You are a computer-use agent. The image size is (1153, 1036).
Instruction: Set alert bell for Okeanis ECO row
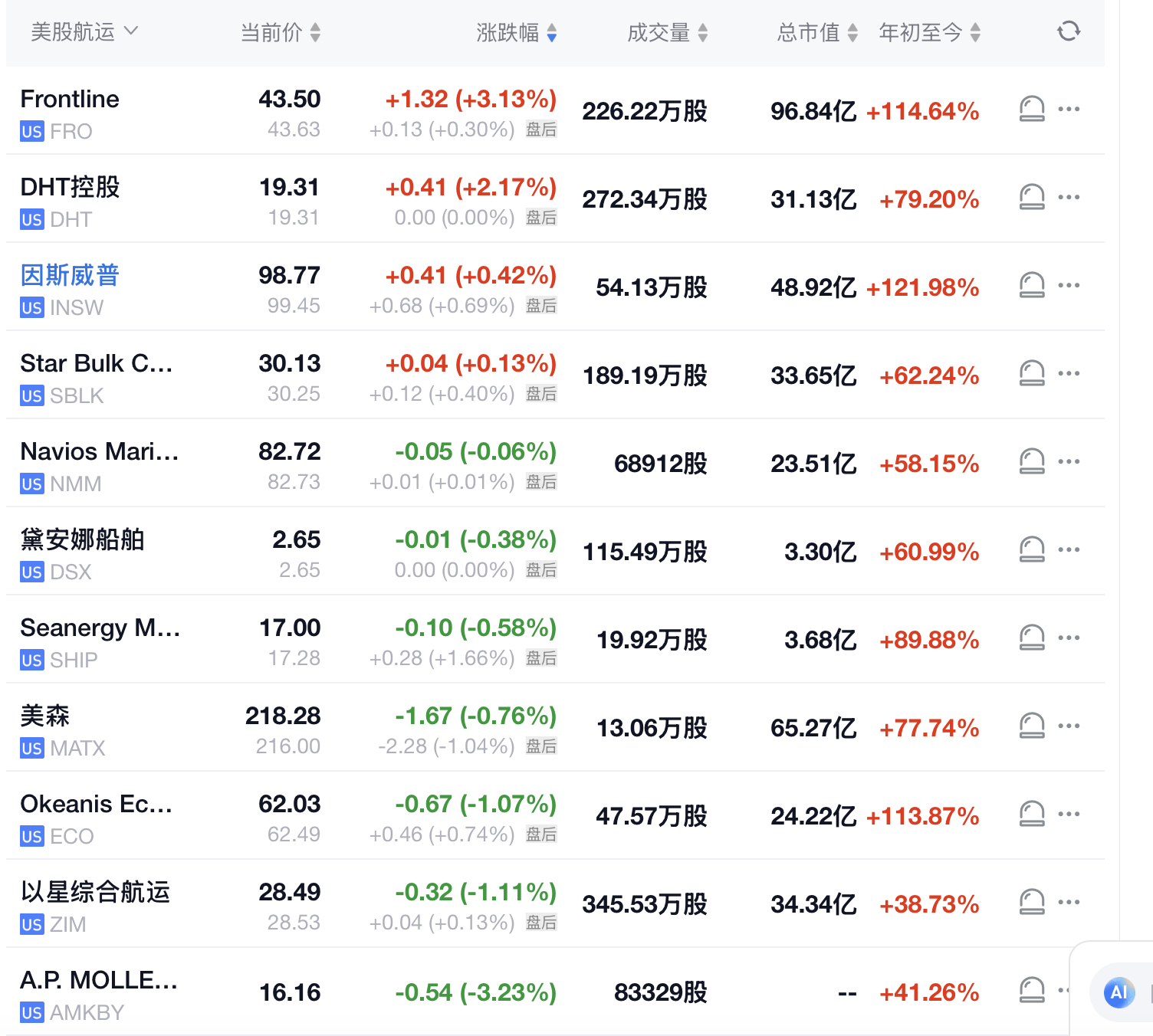[1032, 814]
